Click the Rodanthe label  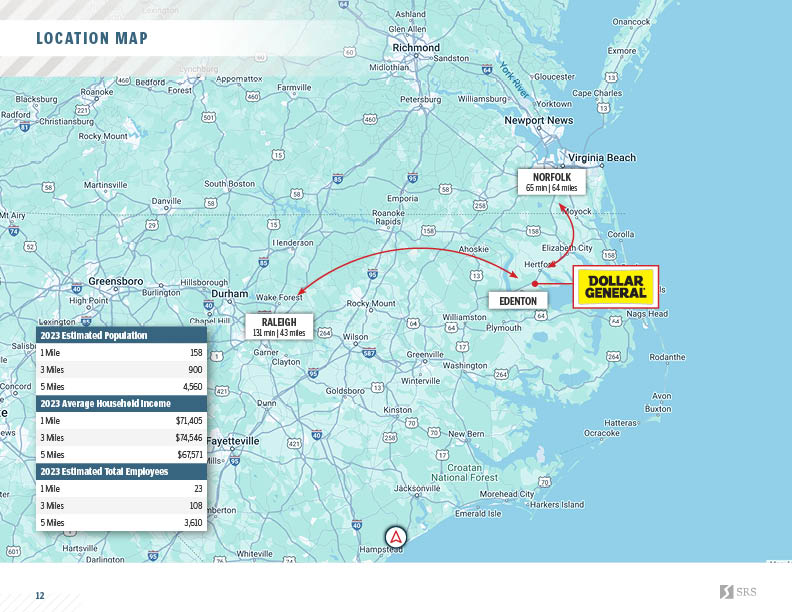point(667,357)
